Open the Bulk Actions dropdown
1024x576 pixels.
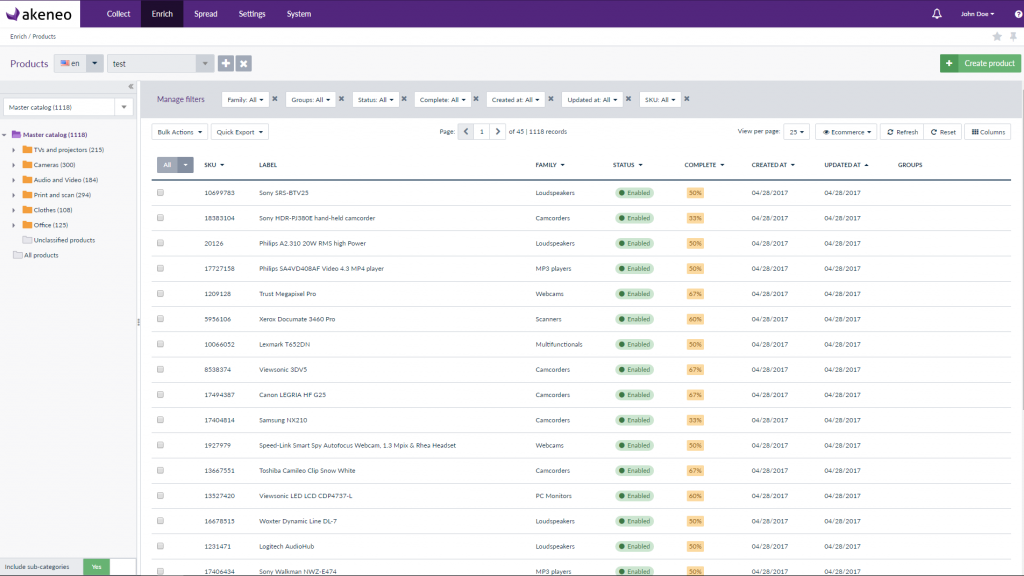[180, 132]
